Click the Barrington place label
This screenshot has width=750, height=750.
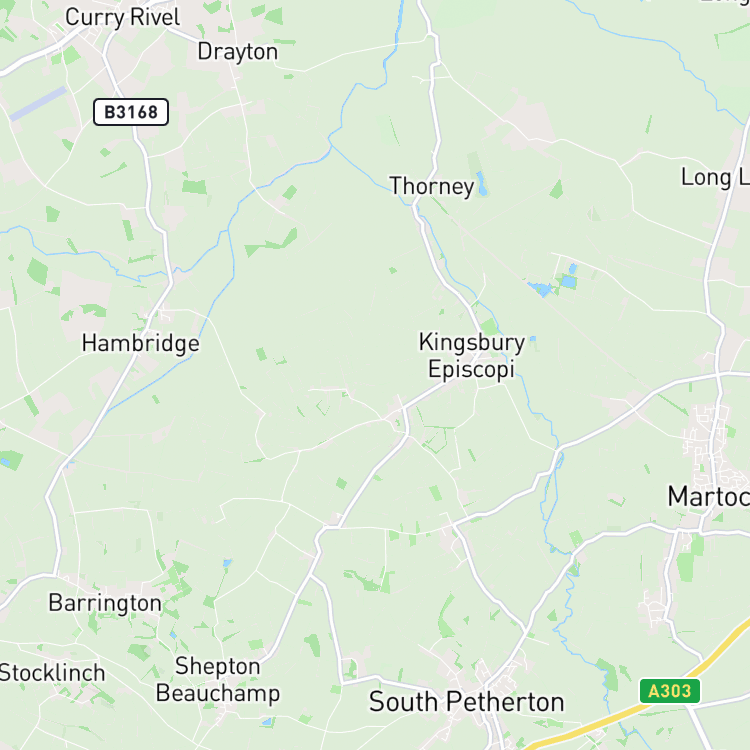(105, 603)
